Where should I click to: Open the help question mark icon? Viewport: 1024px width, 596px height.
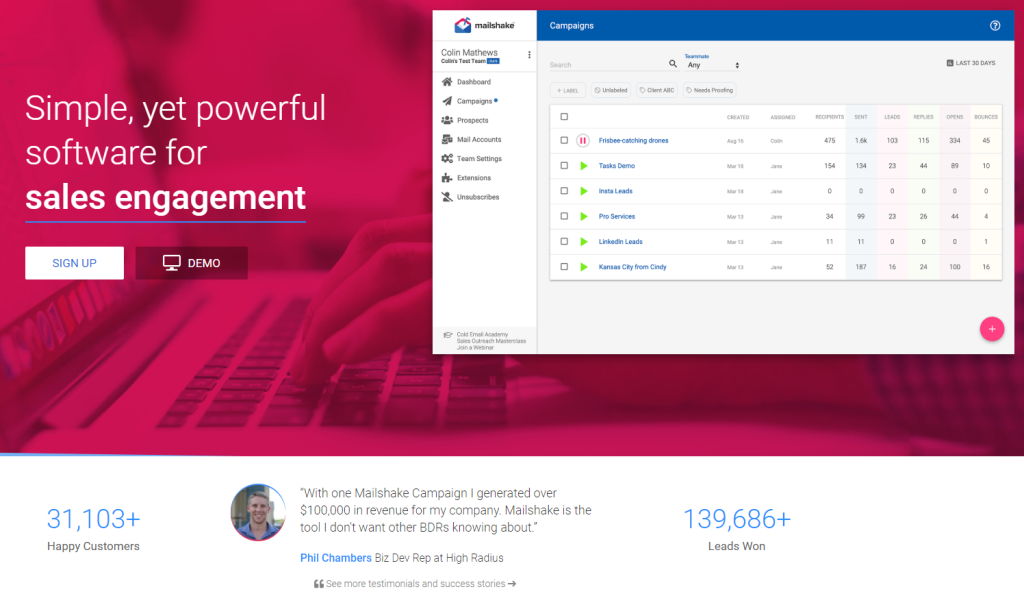(995, 25)
